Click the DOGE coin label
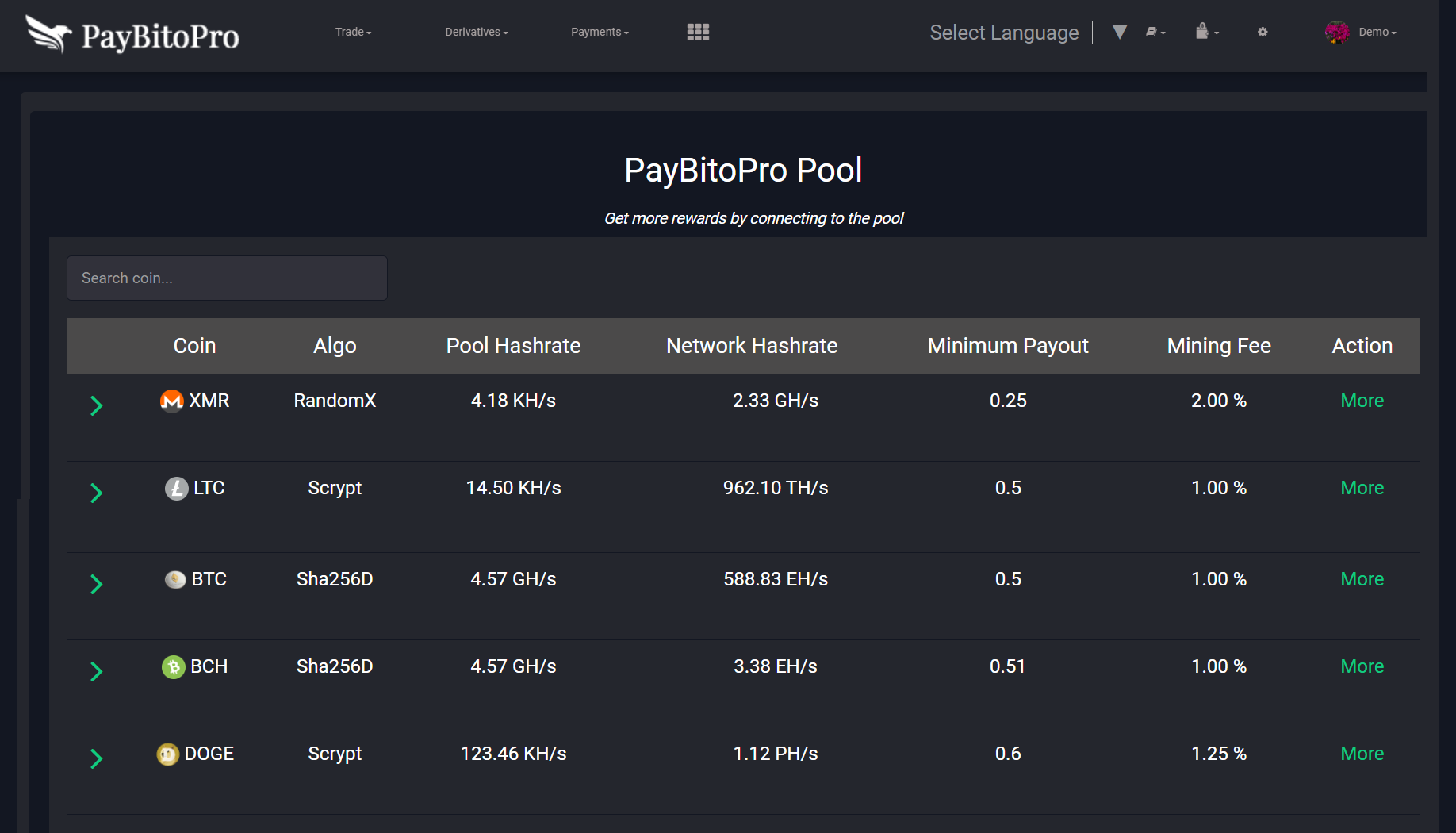The width and height of the screenshot is (1456, 833). click(x=209, y=754)
